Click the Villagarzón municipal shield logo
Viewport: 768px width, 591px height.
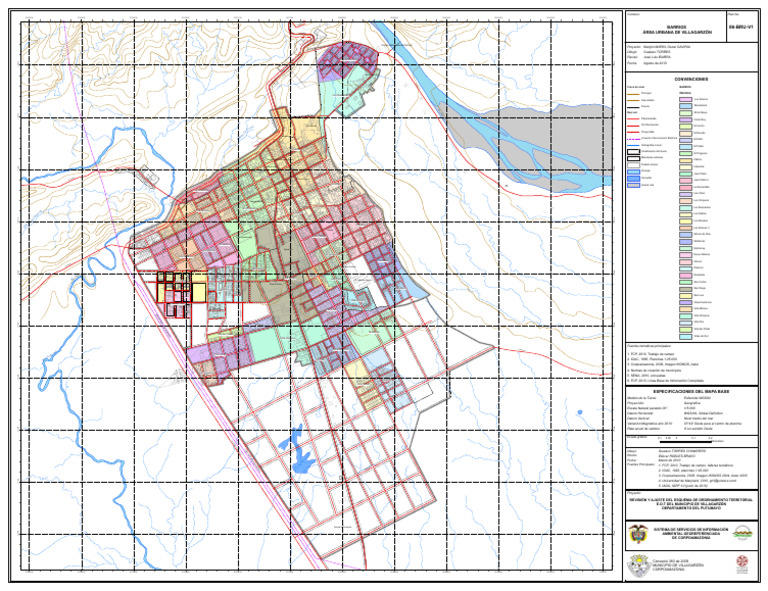(639, 566)
